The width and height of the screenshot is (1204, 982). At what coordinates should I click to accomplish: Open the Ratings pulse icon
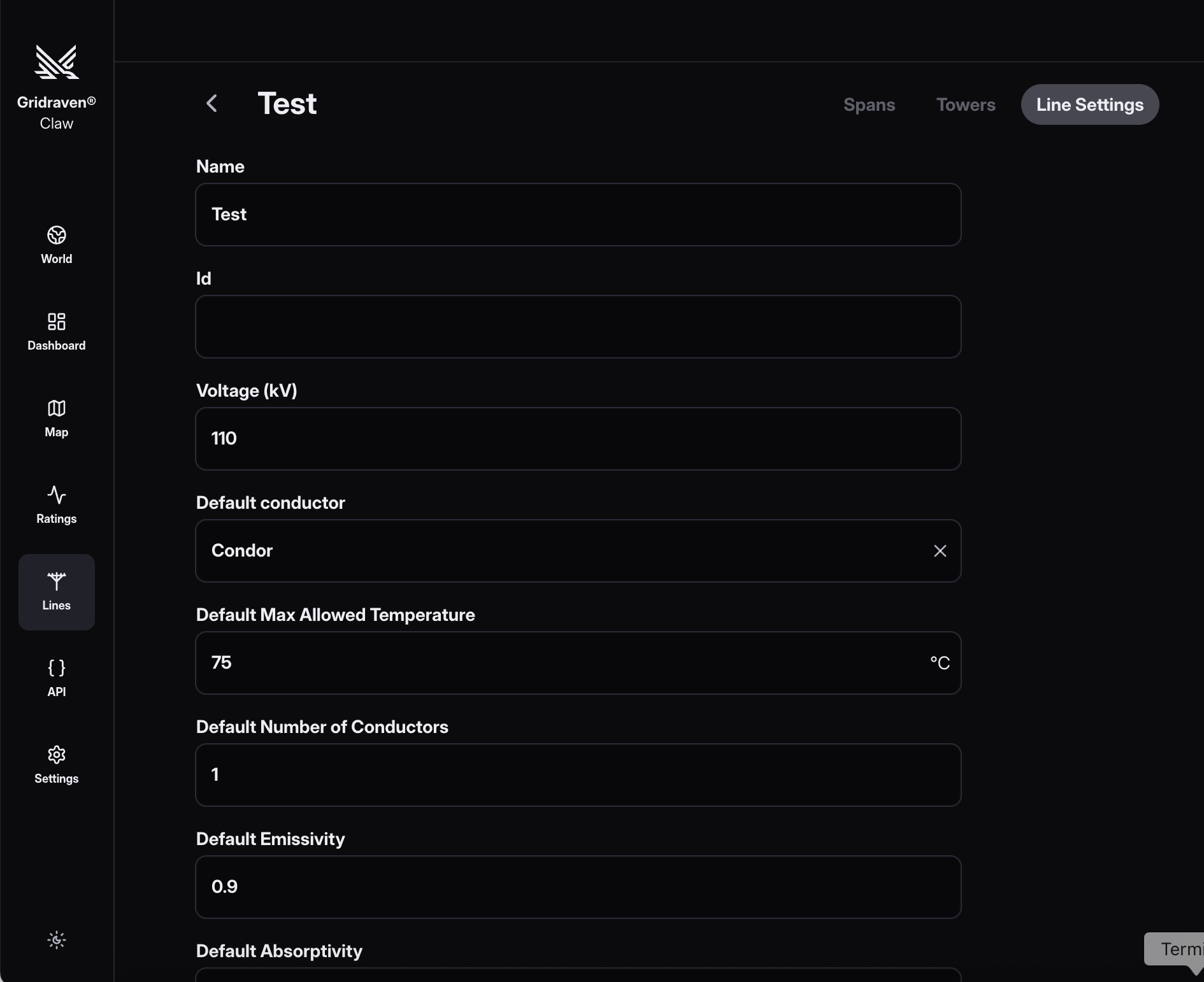[57, 495]
